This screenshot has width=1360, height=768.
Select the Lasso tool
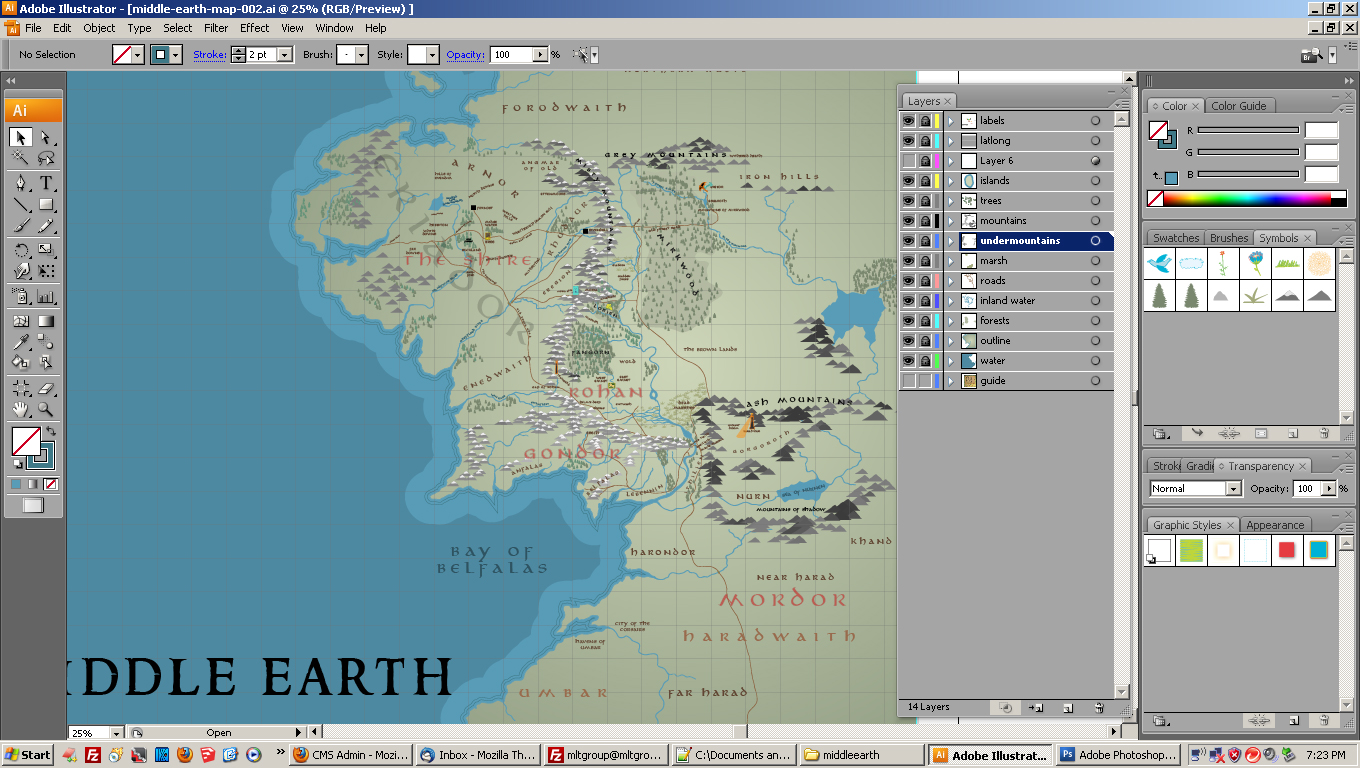[x=46, y=159]
